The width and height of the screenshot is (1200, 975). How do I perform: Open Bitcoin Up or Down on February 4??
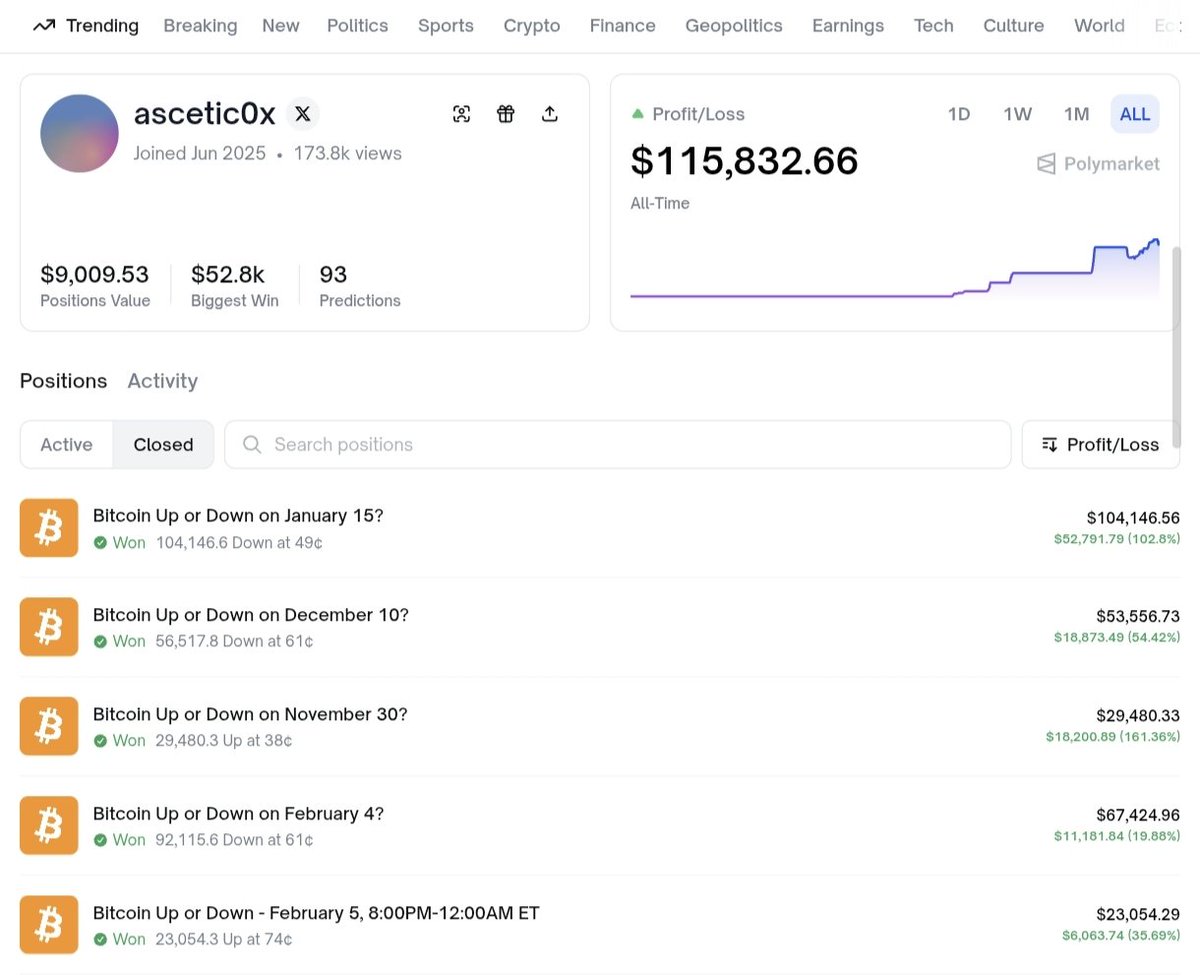point(238,813)
